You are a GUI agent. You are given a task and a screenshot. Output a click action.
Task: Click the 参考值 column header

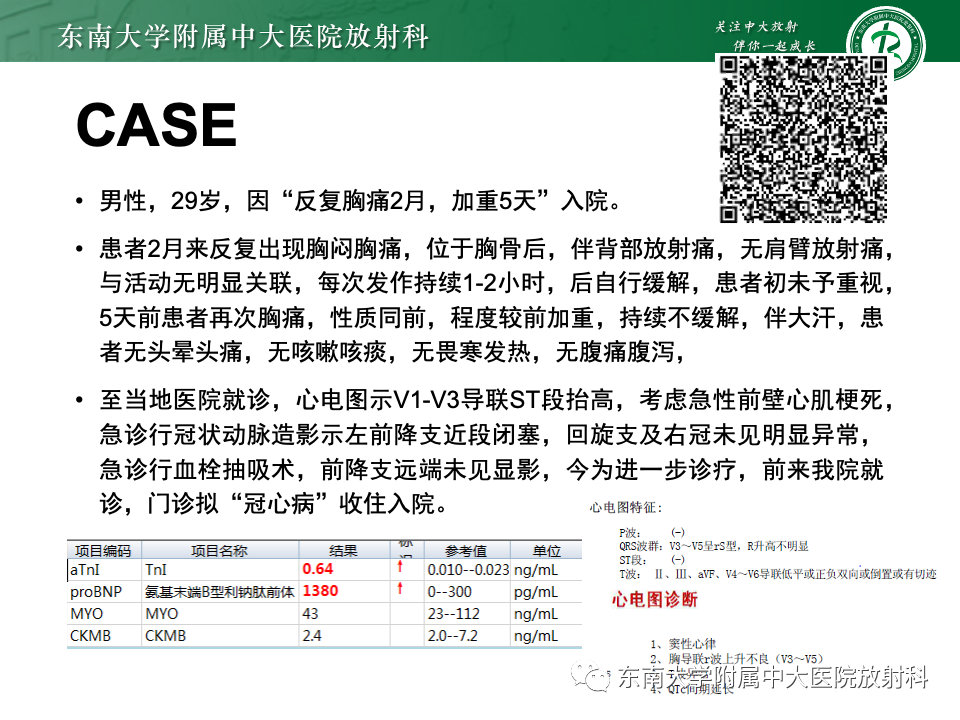pos(467,550)
